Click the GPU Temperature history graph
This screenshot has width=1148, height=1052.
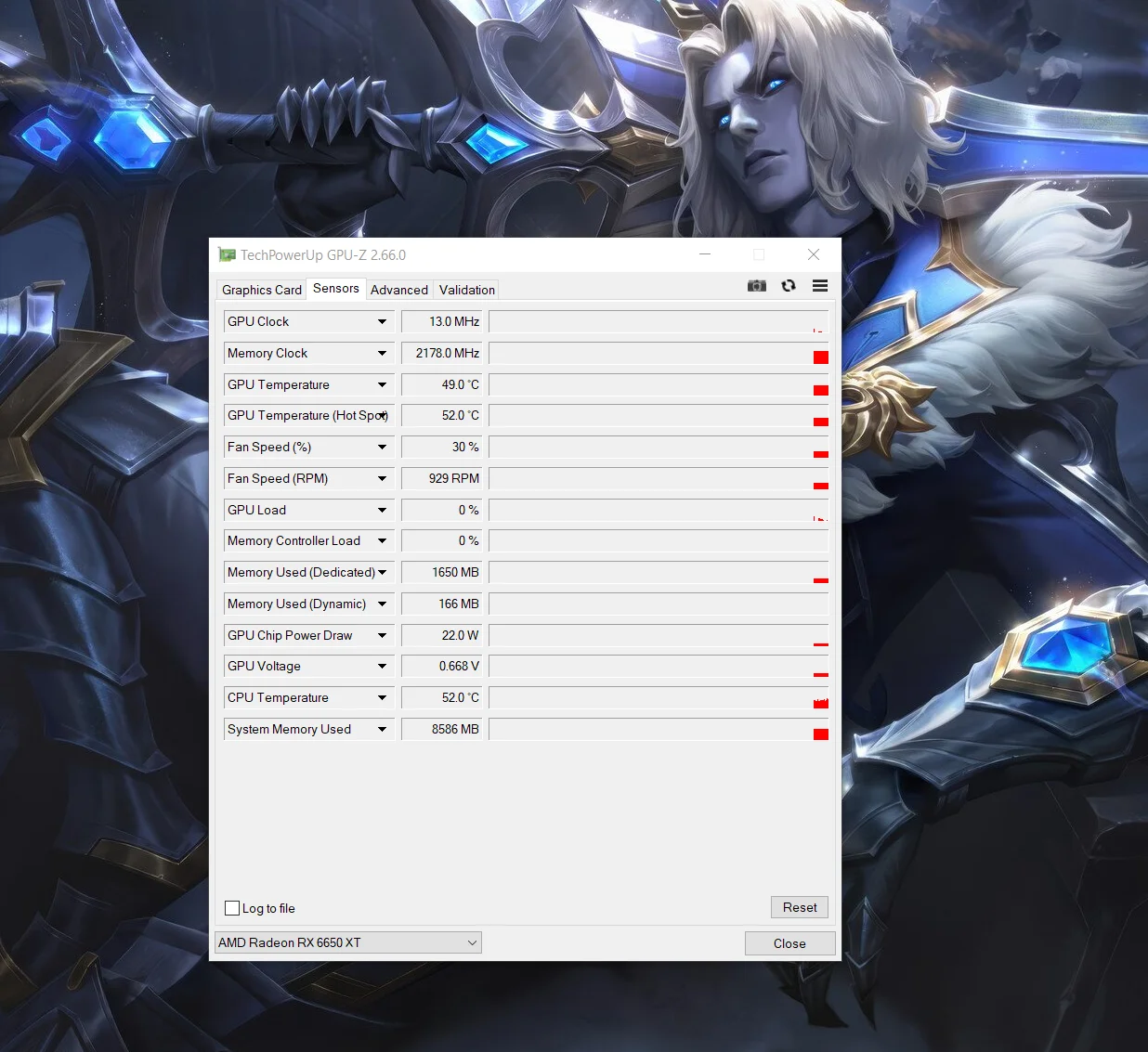pyautogui.click(x=659, y=384)
